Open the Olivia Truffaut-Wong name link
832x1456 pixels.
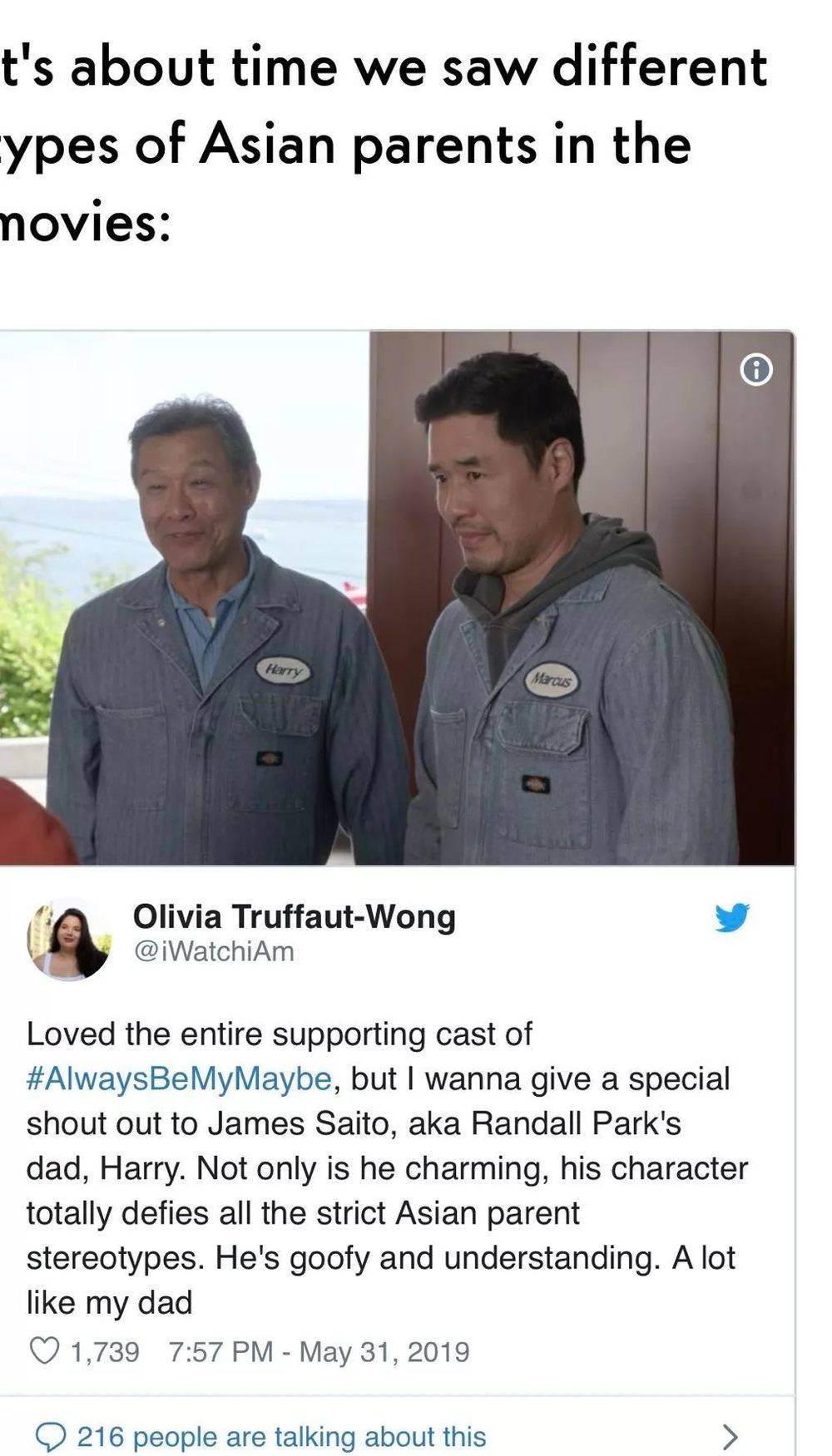(x=295, y=916)
